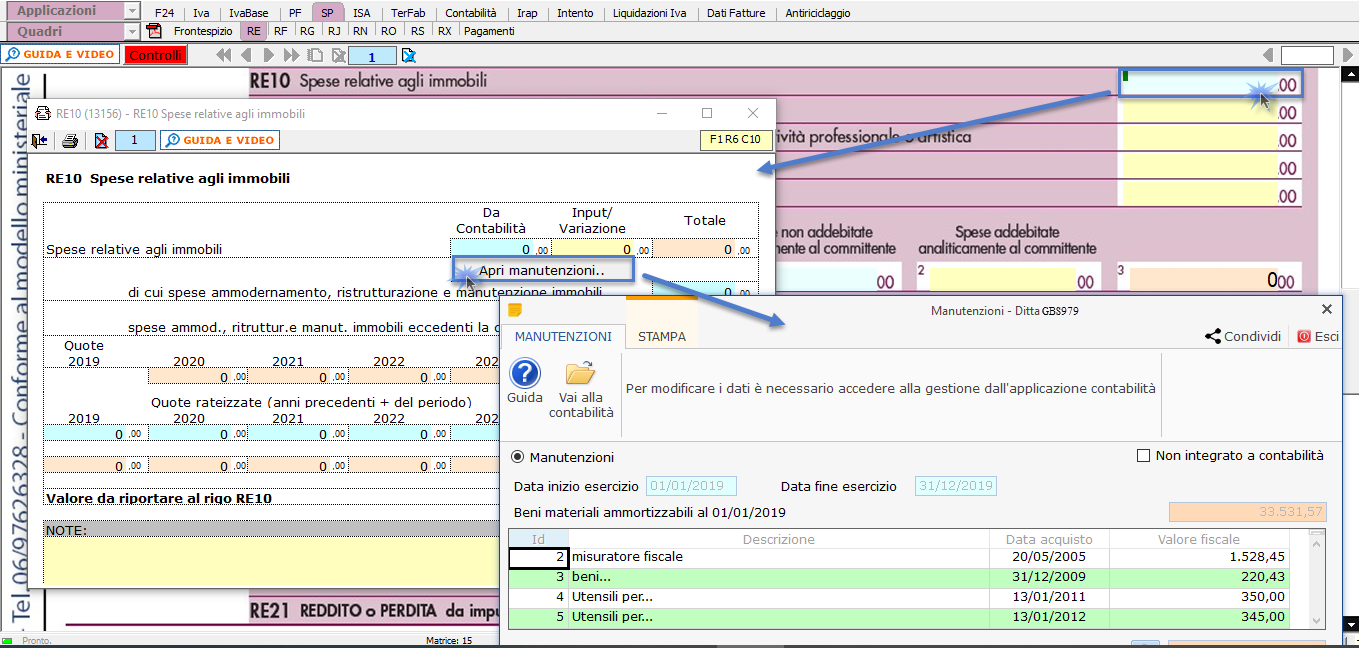Open GUIDA E VIDEO in RE10 window

[219, 141]
